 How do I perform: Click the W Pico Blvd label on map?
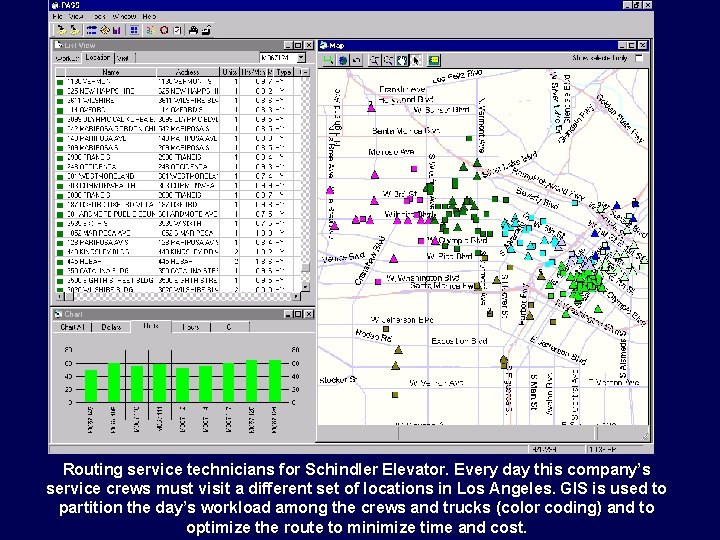click(449, 256)
